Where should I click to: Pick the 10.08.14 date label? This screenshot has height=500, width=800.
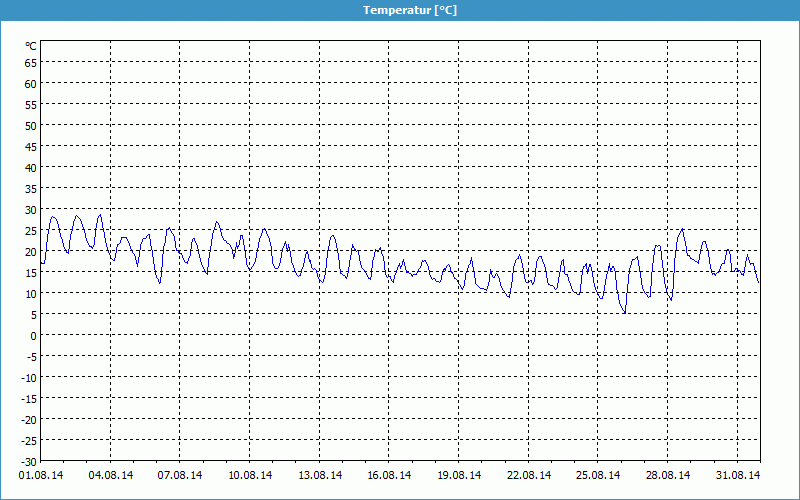(250, 476)
